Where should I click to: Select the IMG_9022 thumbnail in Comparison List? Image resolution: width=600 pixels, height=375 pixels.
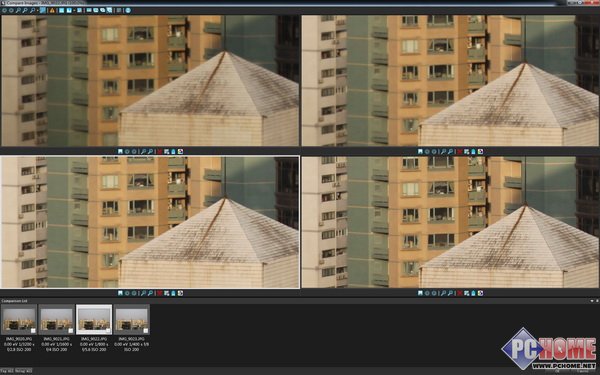click(x=94, y=320)
